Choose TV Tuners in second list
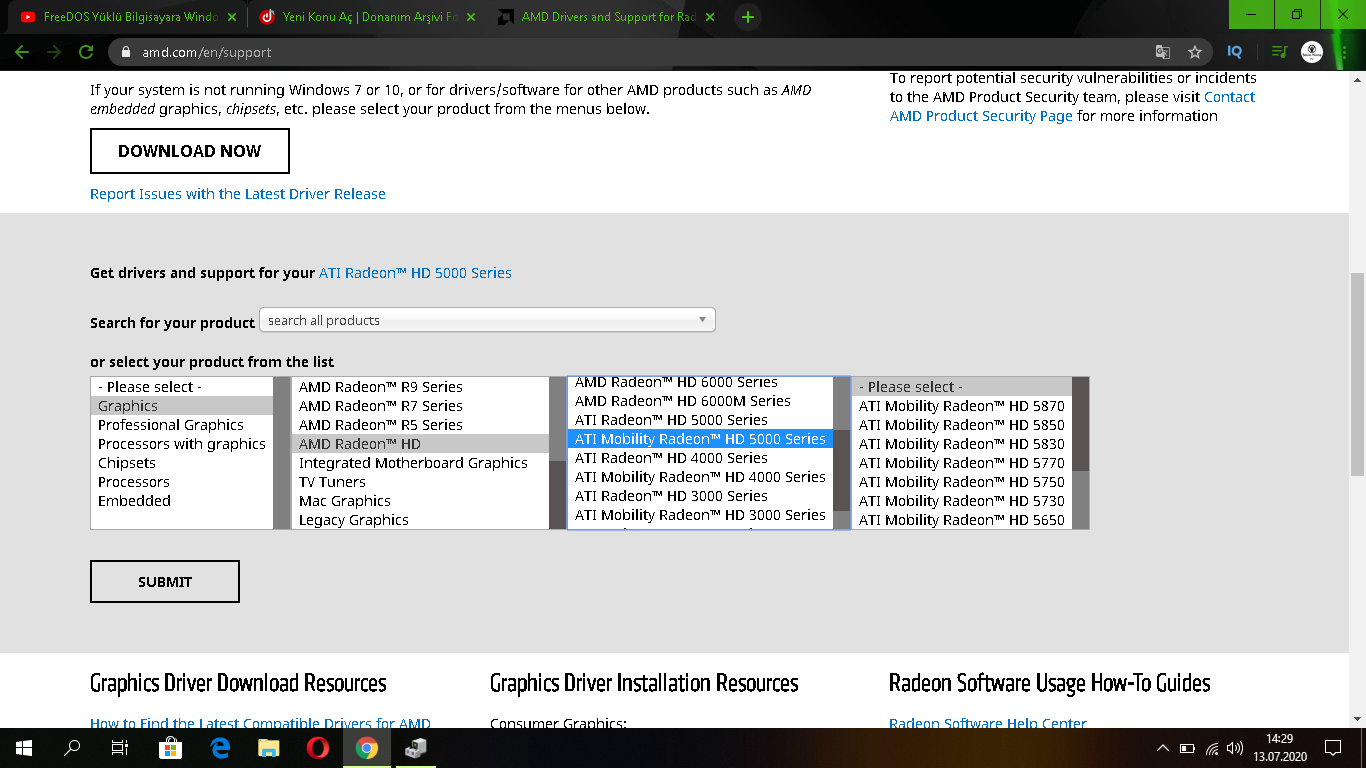The width and height of the screenshot is (1366, 768). (420, 482)
